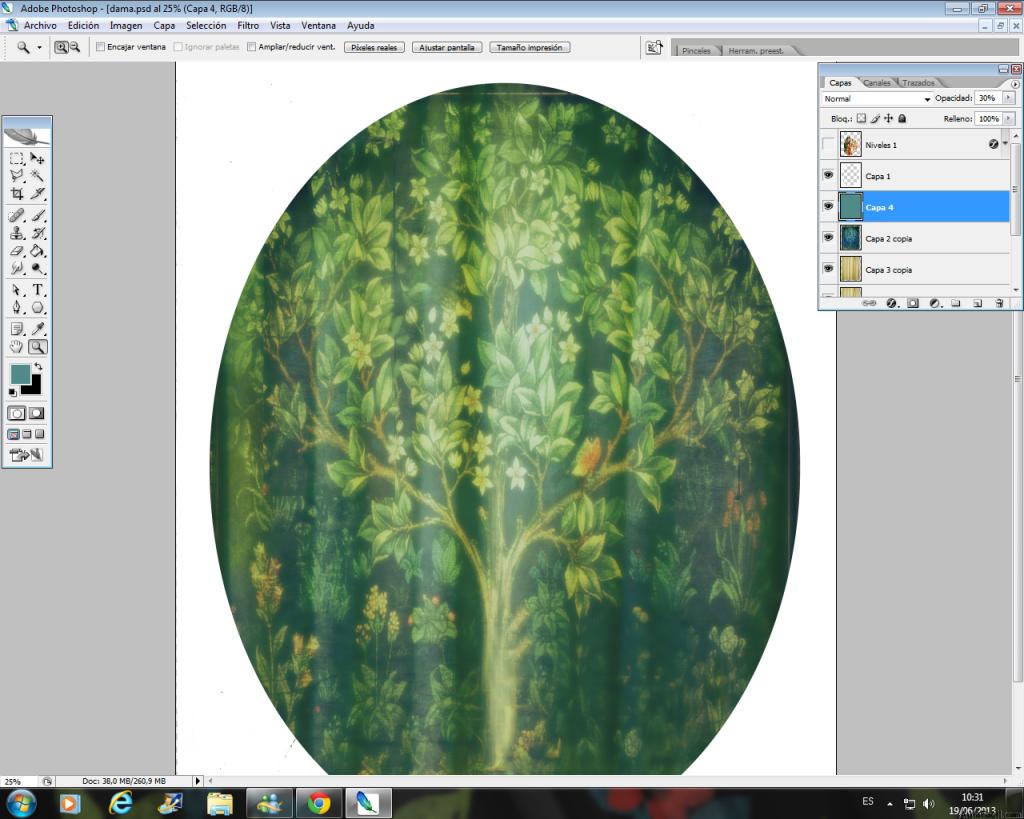Select the History Brush tool
The height and width of the screenshot is (819, 1024).
click(37, 233)
